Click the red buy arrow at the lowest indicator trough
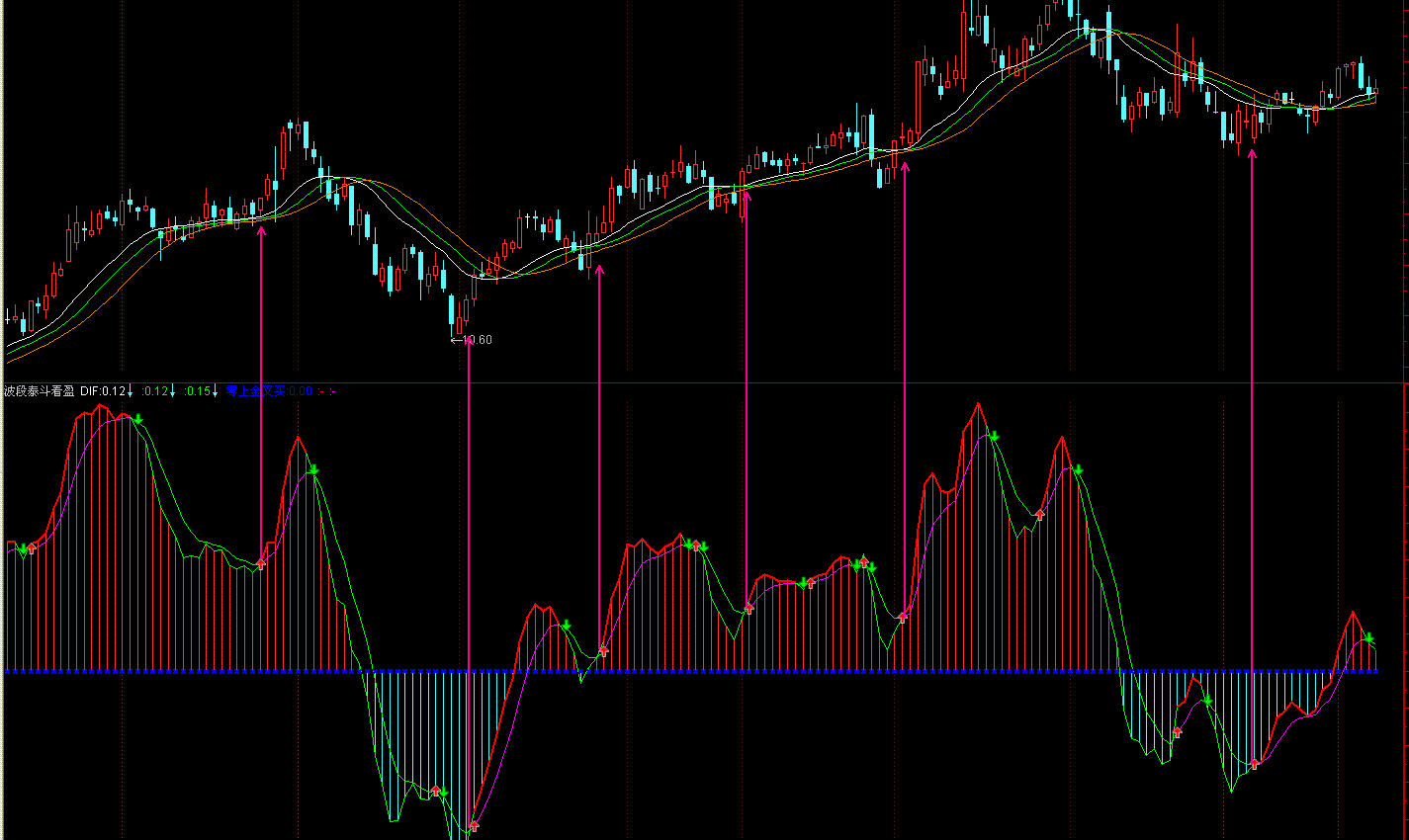This screenshot has width=1409, height=840. pyautogui.click(x=474, y=825)
